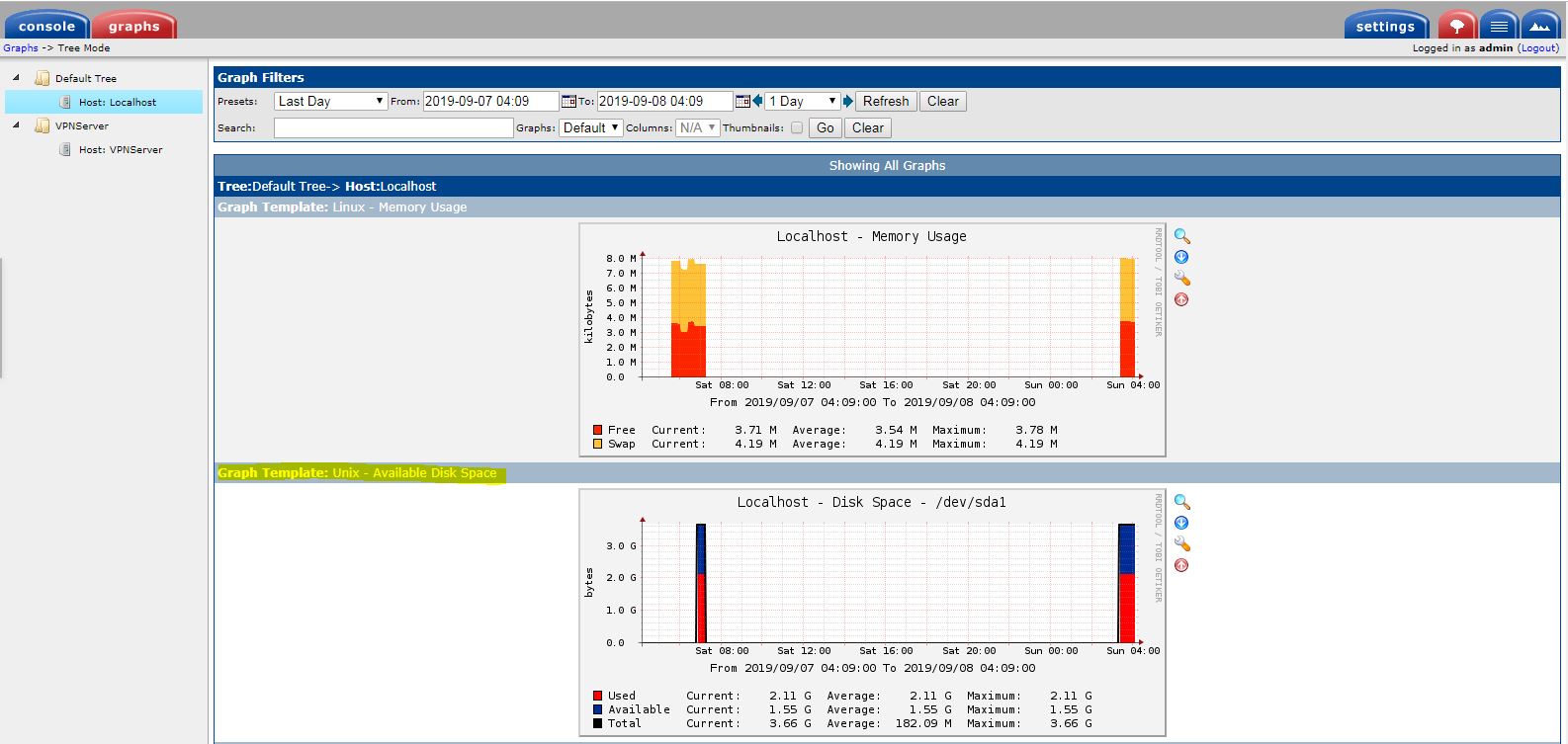Viewport: 1568px width, 744px height.
Task: Click the black Total legend swatch
Action: coord(597,723)
